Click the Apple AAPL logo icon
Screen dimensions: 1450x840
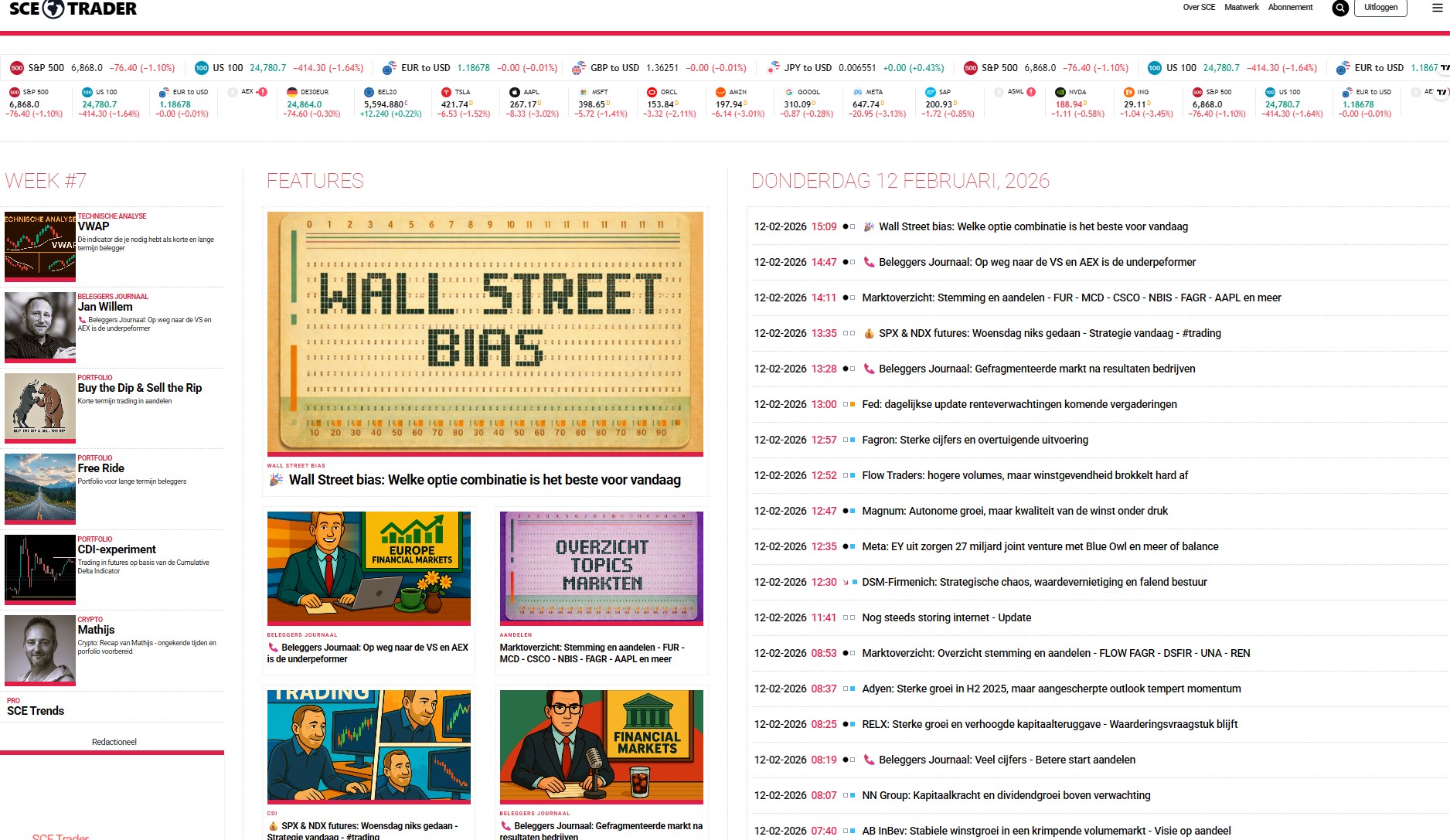(x=515, y=92)
